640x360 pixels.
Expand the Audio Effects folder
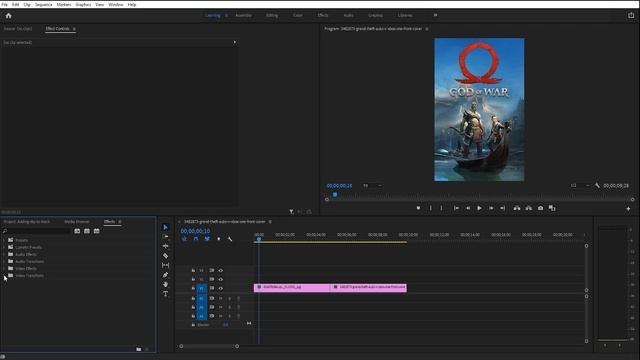tap(4, 254)
